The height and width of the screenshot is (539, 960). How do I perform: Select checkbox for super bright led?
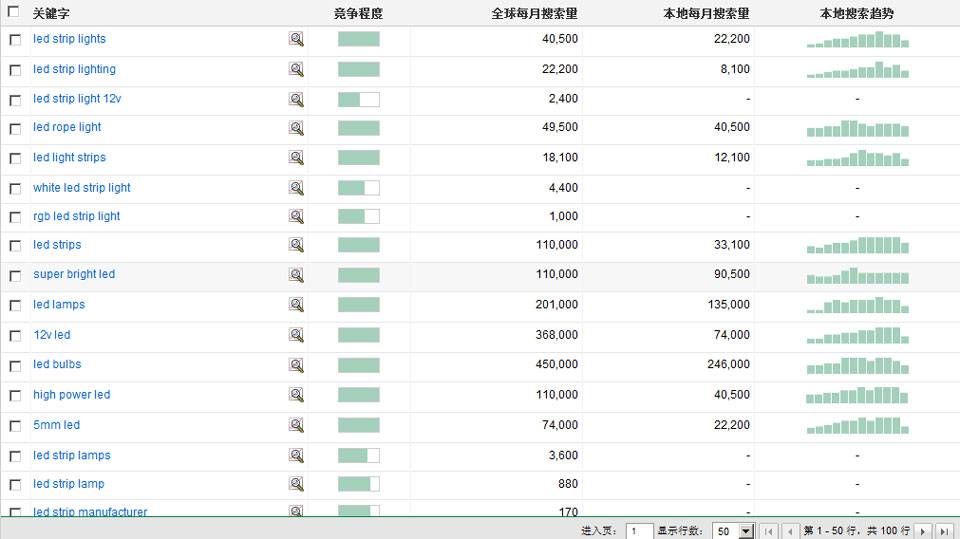(x=14, y=275)
